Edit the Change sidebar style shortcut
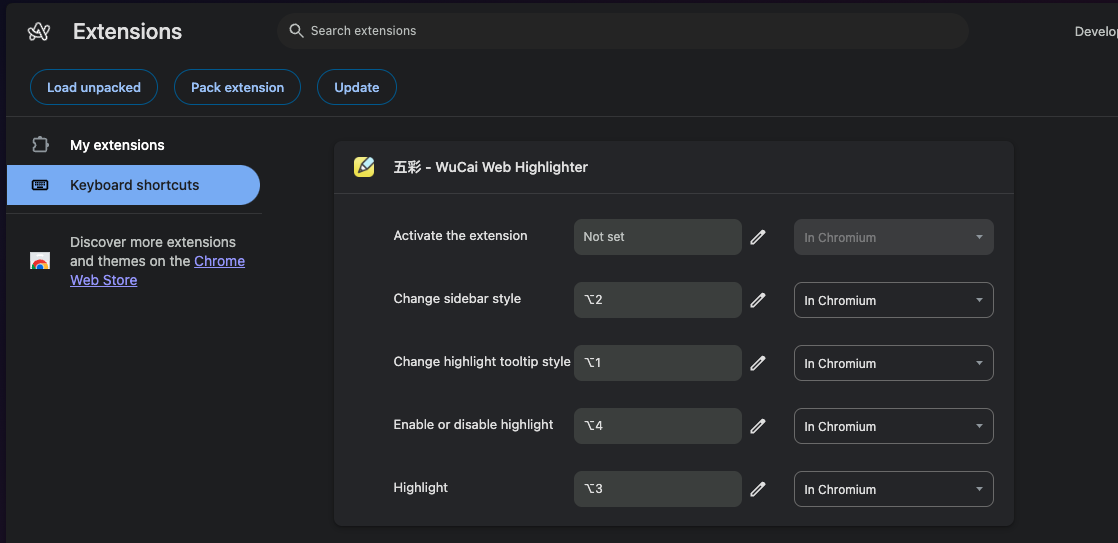 [758, 300]
